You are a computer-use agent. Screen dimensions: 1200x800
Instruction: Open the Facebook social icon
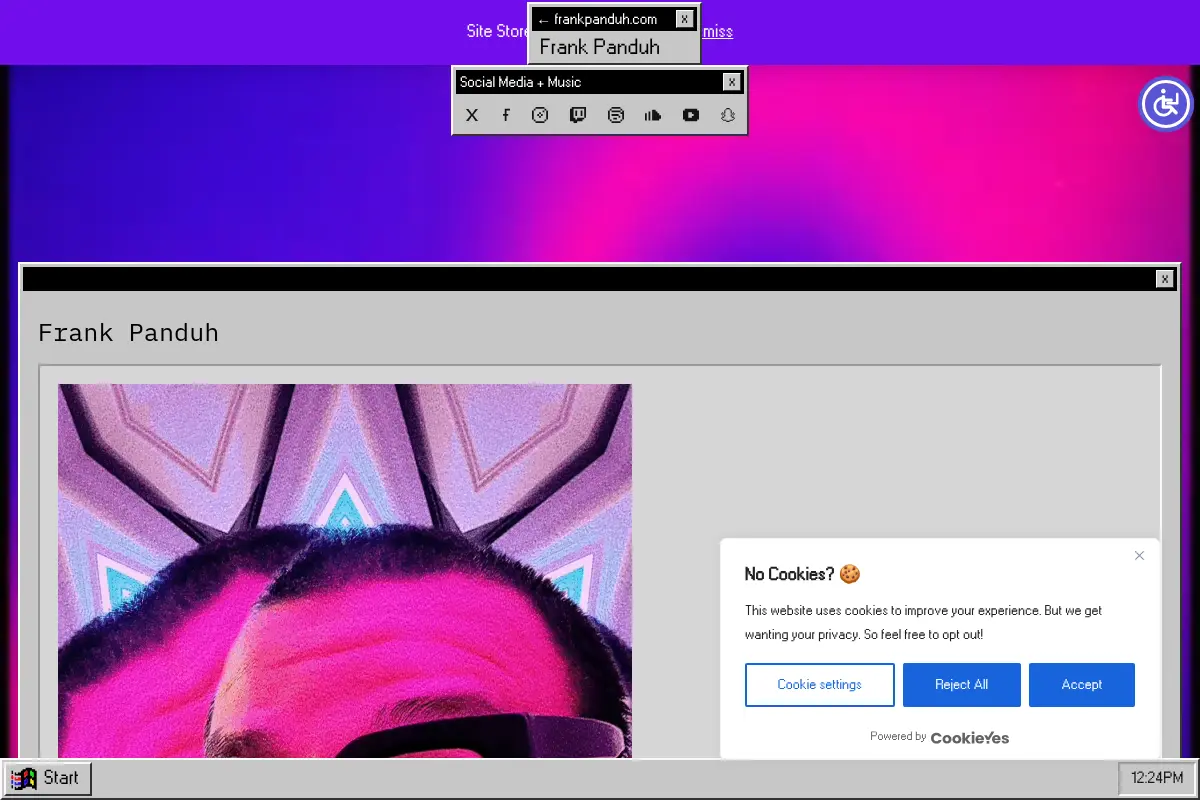pyautogui.click(x=506, y=115)
